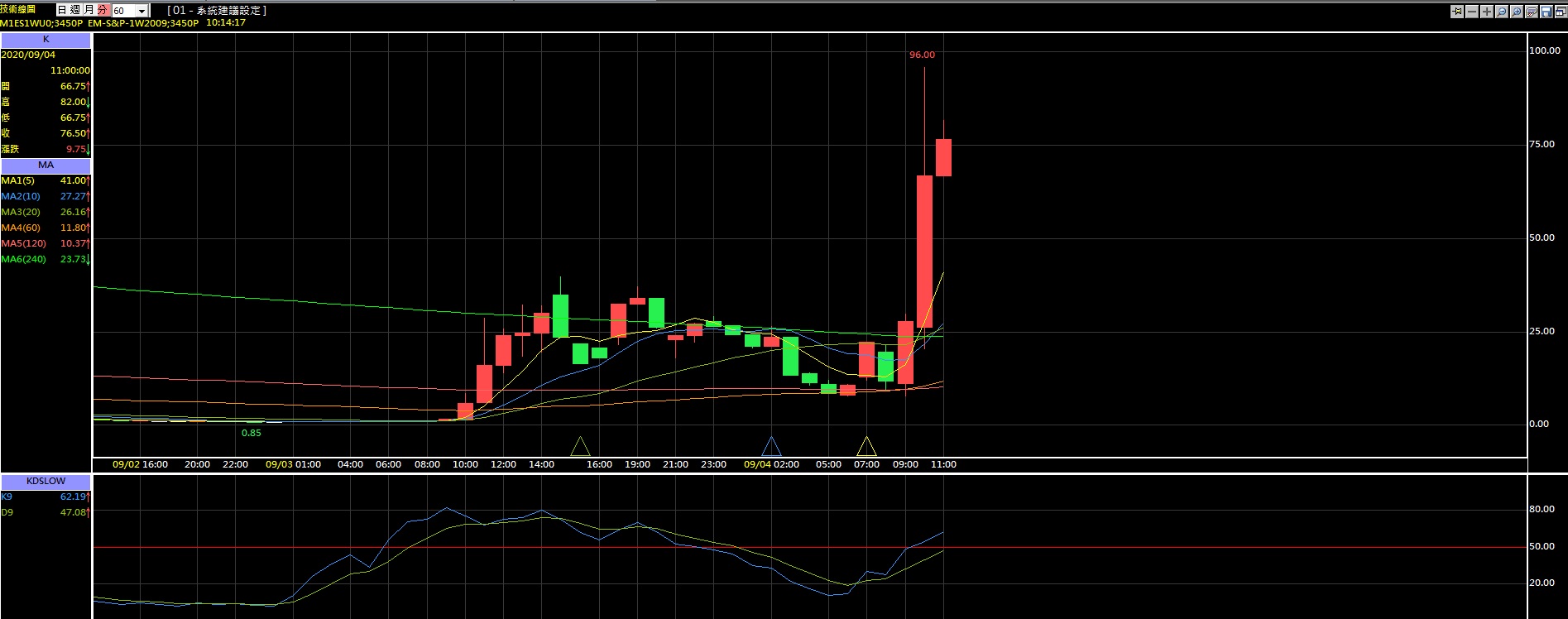
Task: Click the 漲跌 change value 9.75 row
Action: click(46, 149)
